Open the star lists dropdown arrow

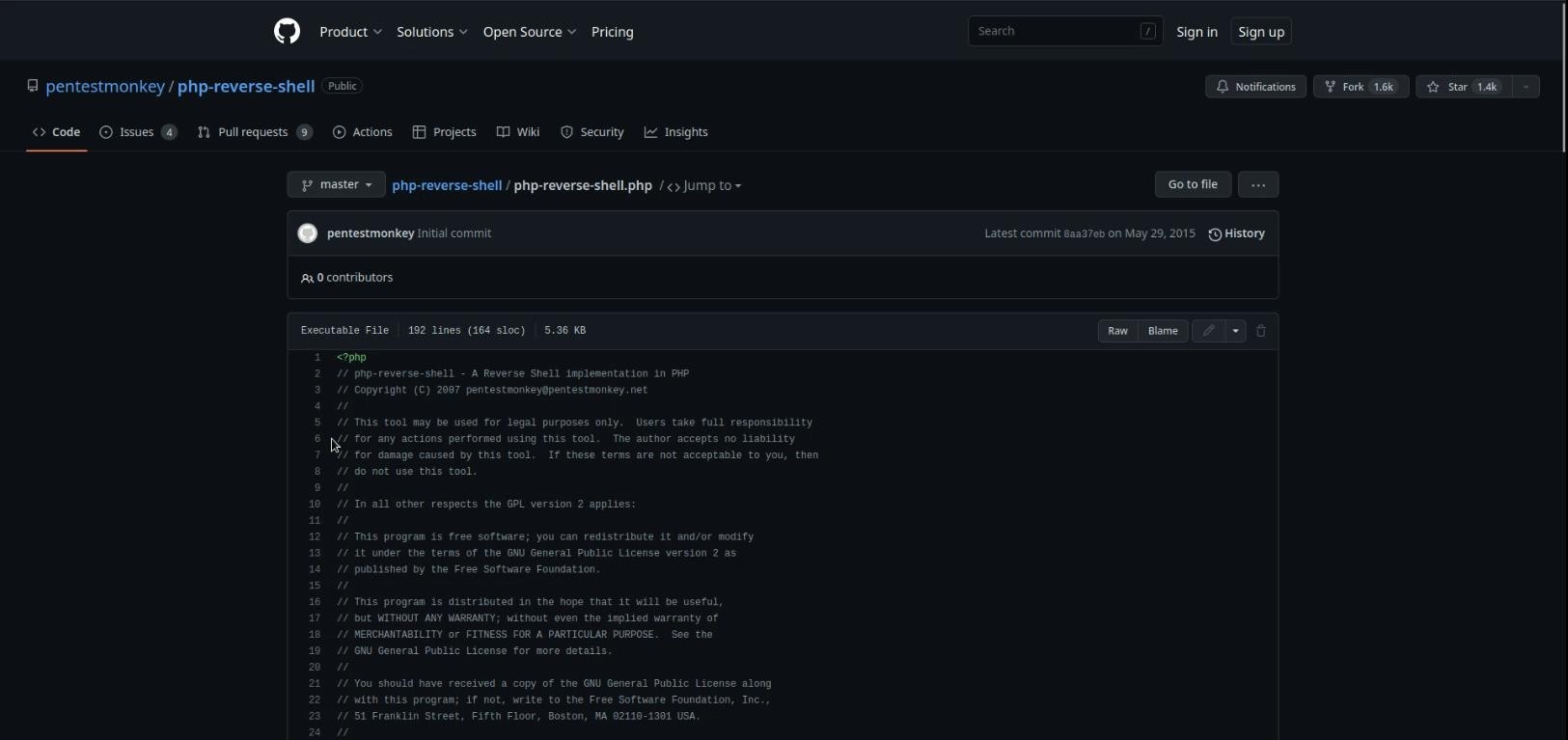click(1526, 87)
